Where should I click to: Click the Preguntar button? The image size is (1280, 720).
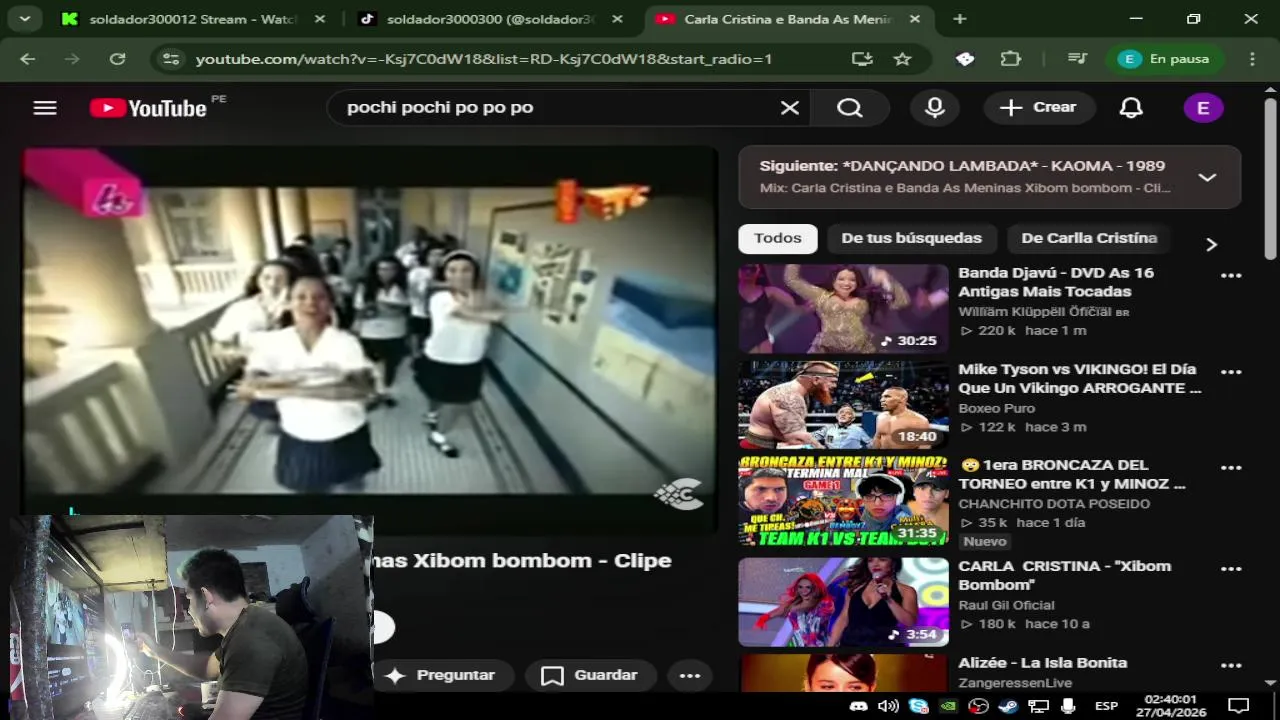(x=441, y=676)
